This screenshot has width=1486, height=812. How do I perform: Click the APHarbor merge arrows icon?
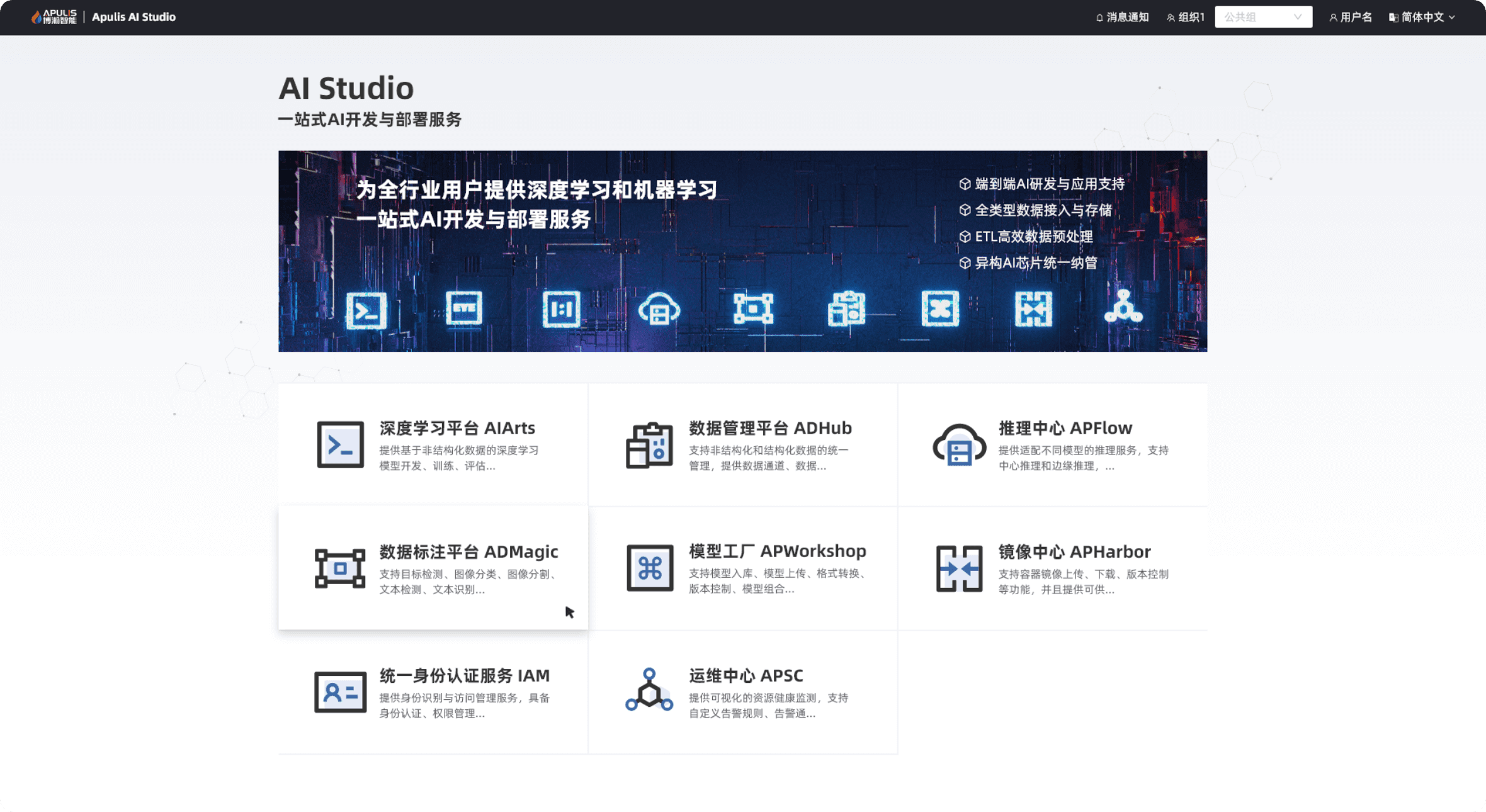959,568
